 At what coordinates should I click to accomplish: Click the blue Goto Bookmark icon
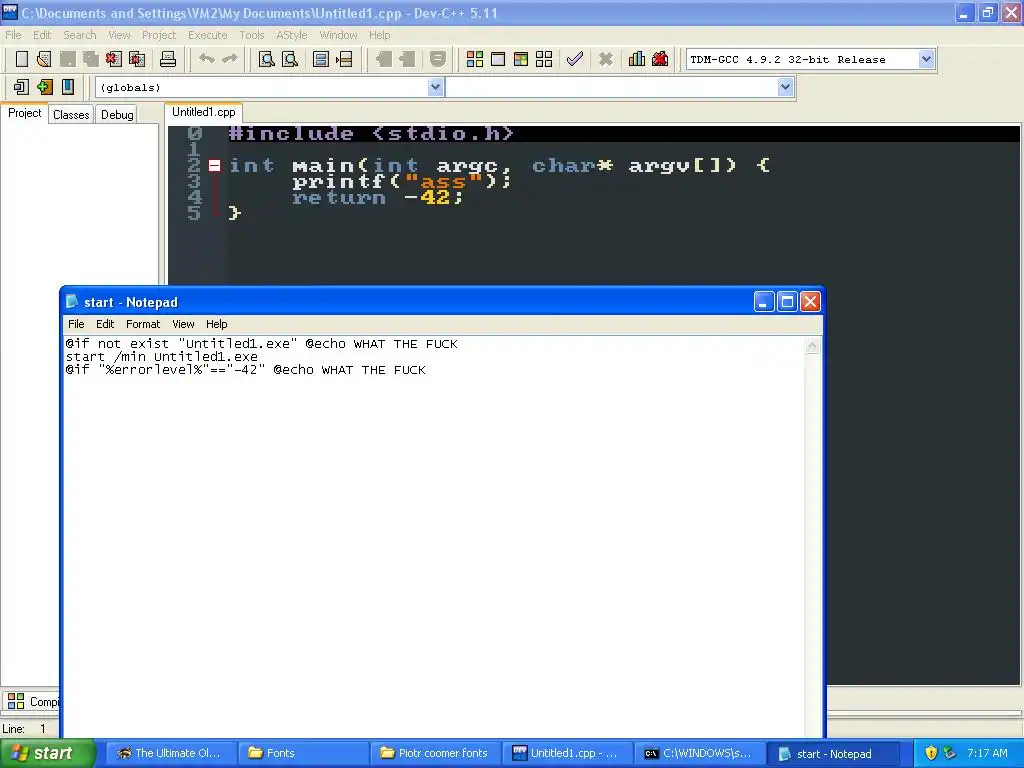[67, 87]
